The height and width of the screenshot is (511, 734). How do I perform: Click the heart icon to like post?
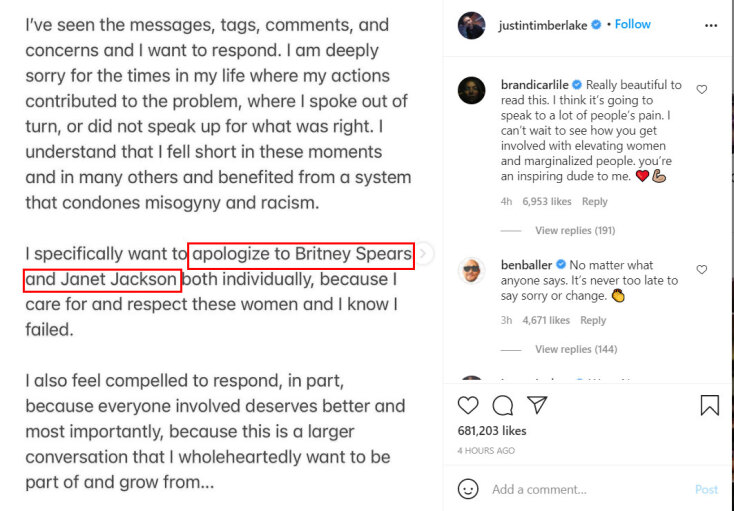point(468,405)
